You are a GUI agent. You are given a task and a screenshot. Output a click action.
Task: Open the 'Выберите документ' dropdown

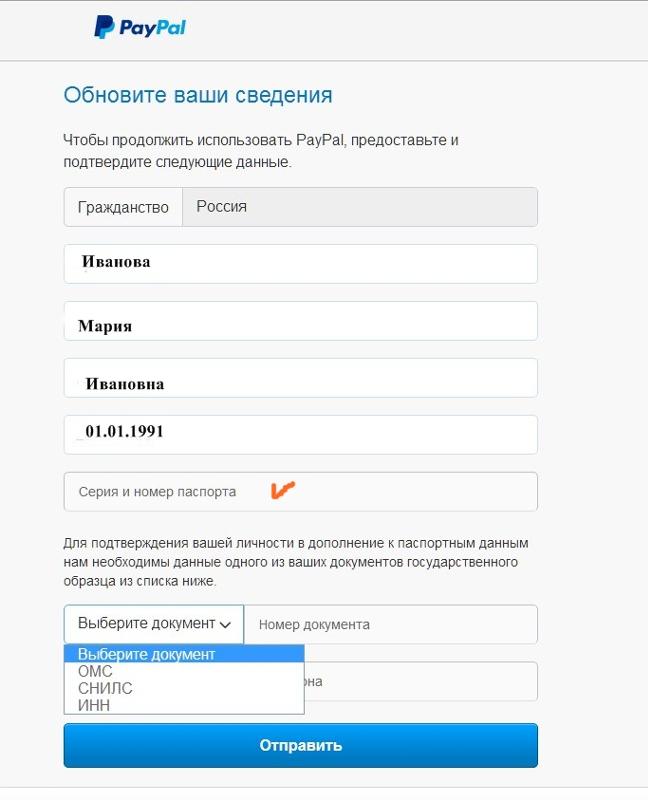[x=154, y=624]
